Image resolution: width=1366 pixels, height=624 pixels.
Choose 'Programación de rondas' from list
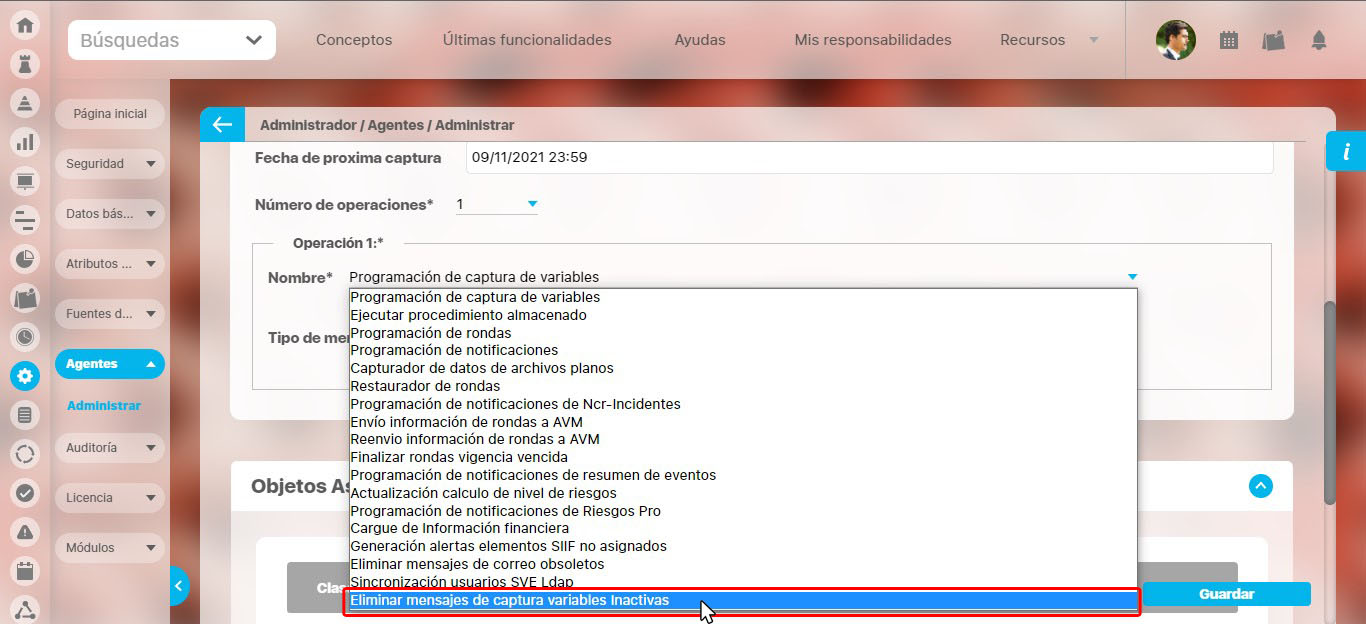pyautogui.click(x=431, y=333)
